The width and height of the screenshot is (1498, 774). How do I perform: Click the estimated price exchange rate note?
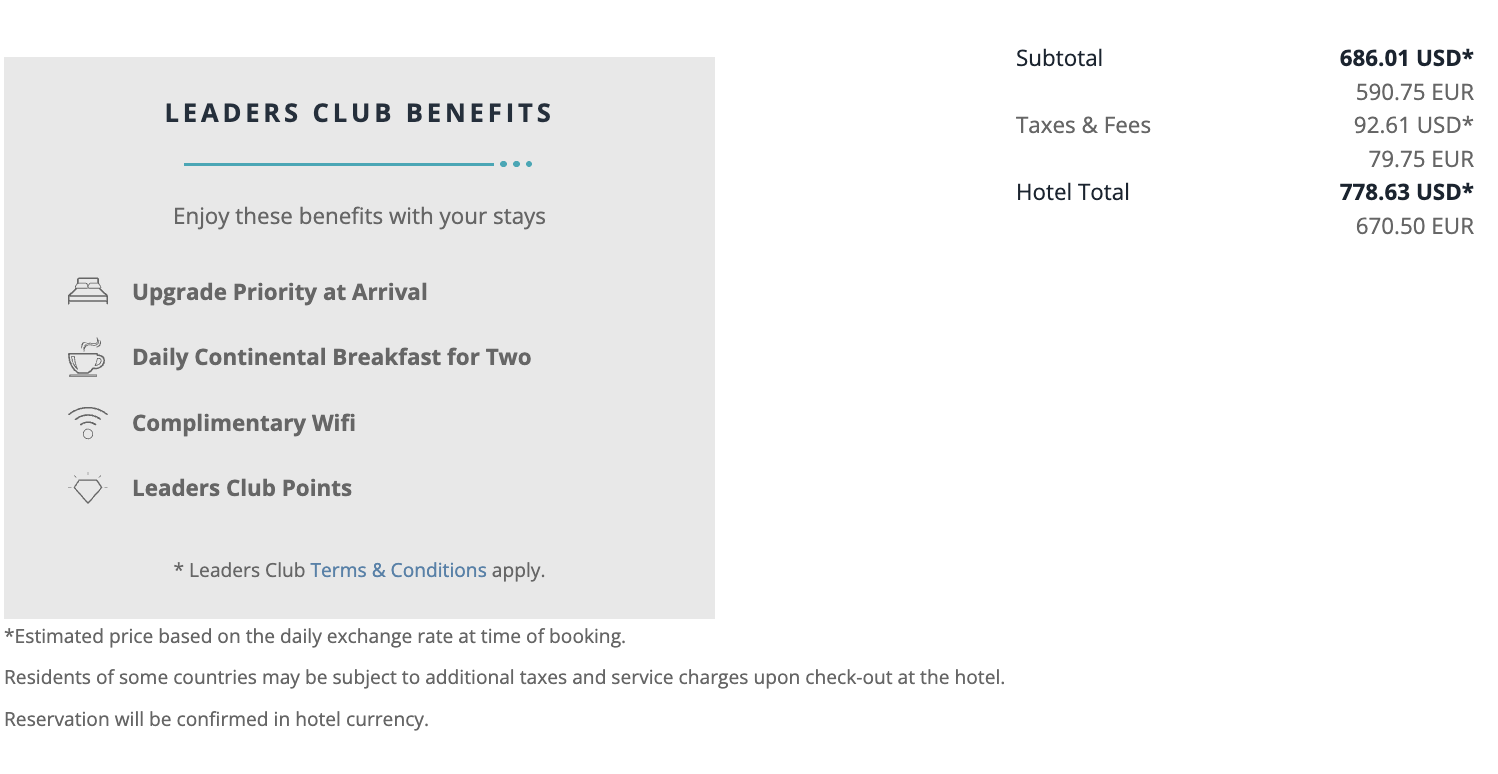(x=315, y=636)
